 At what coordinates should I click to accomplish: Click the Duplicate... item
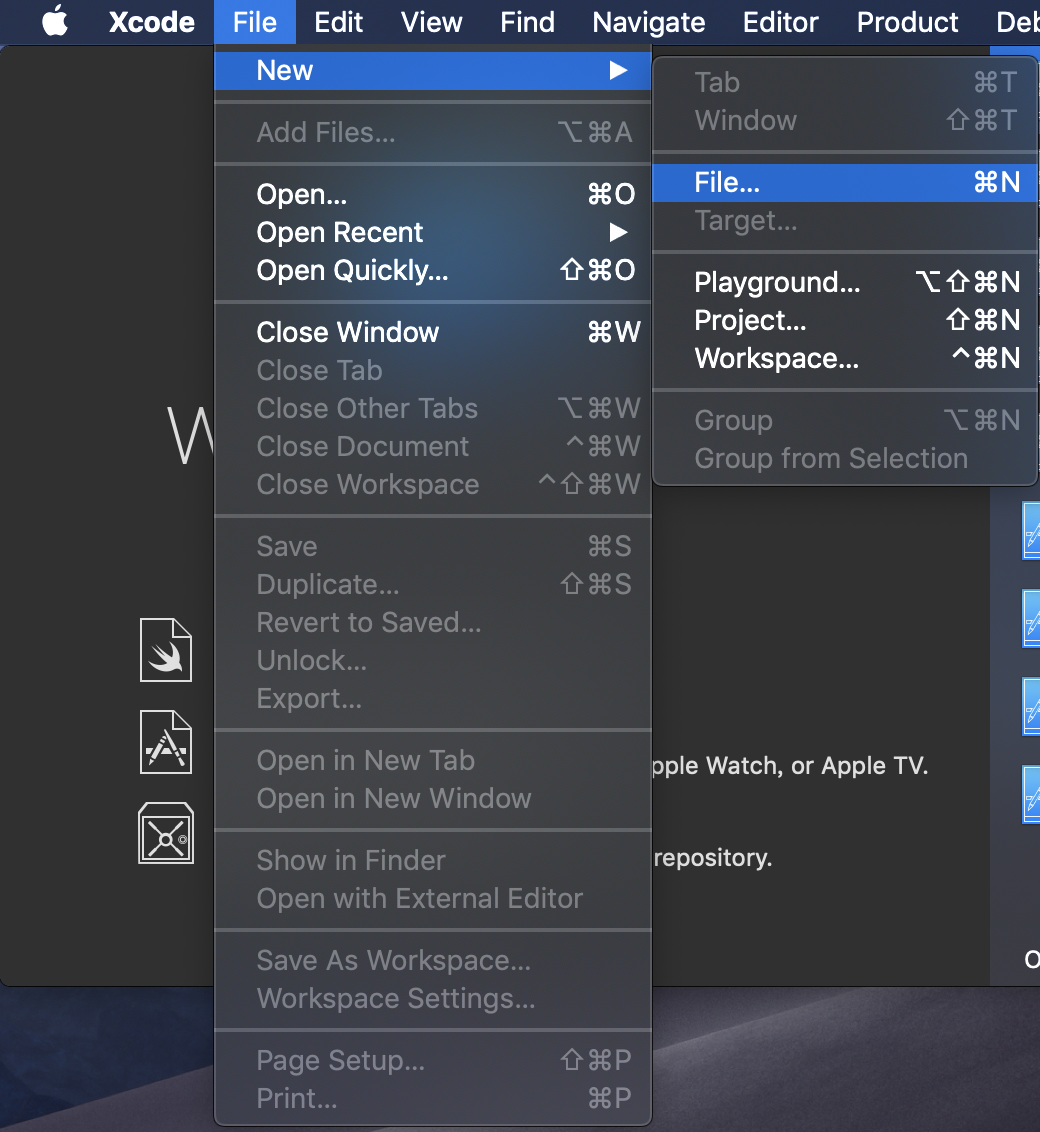[433, 585]
